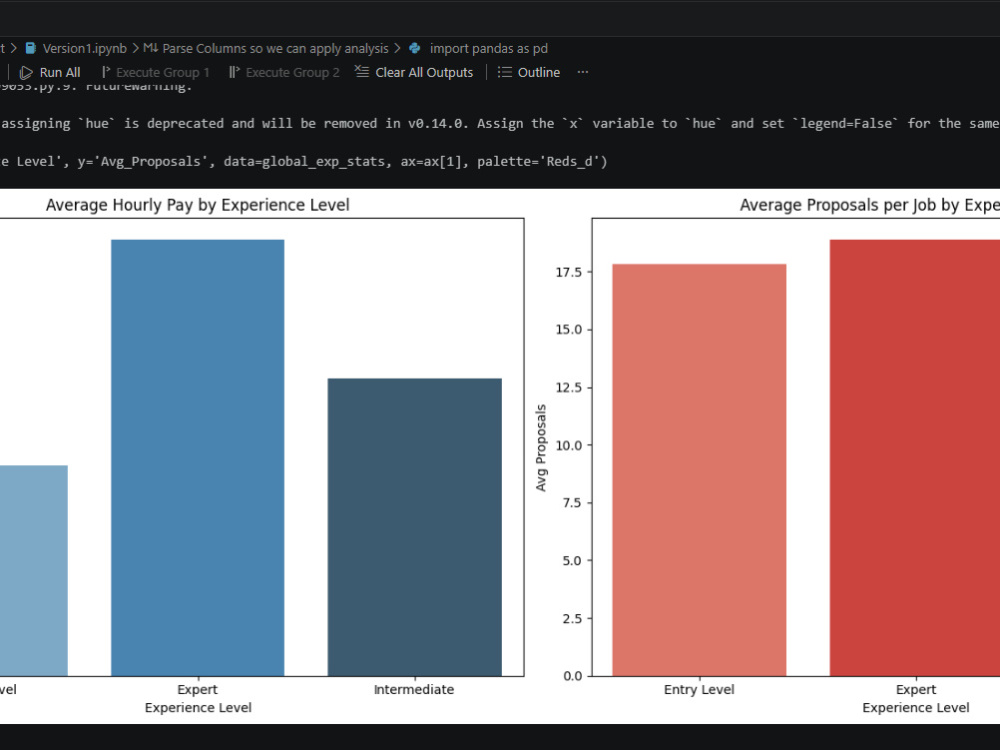Click Execute Group 2 button
Image resolution: width=1000 pixels, height=750 pixels.
[284, 73]
